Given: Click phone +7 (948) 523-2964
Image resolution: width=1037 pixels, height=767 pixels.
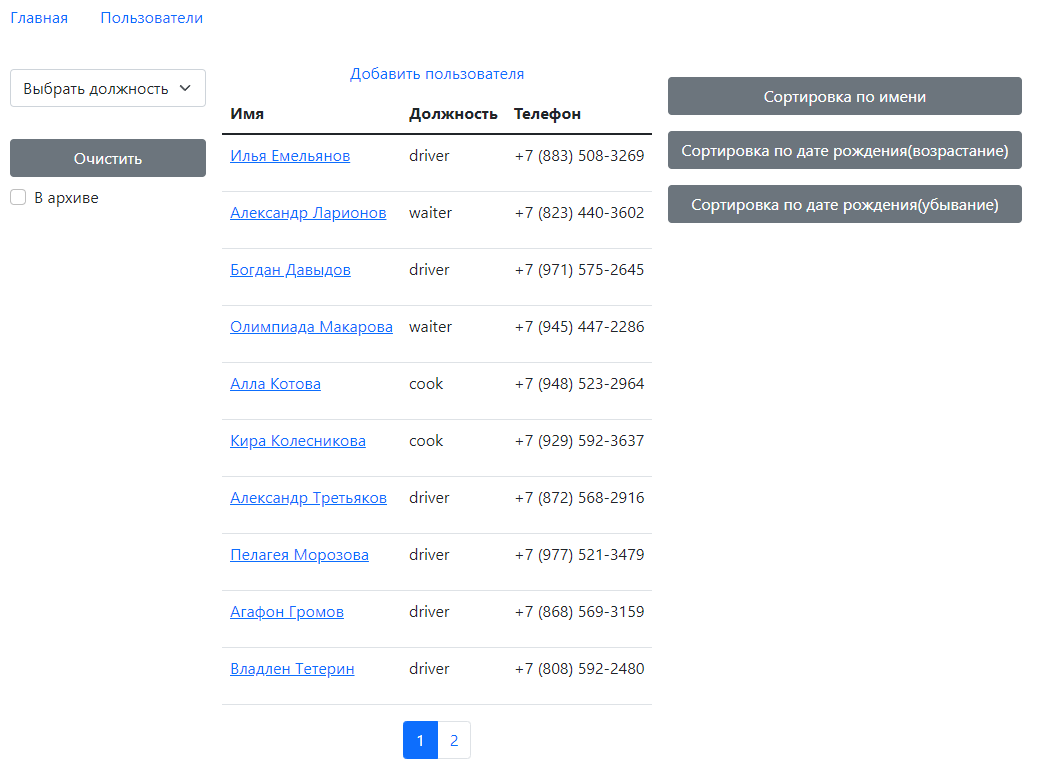Looking at the screenshot, I should click(579, 384).
